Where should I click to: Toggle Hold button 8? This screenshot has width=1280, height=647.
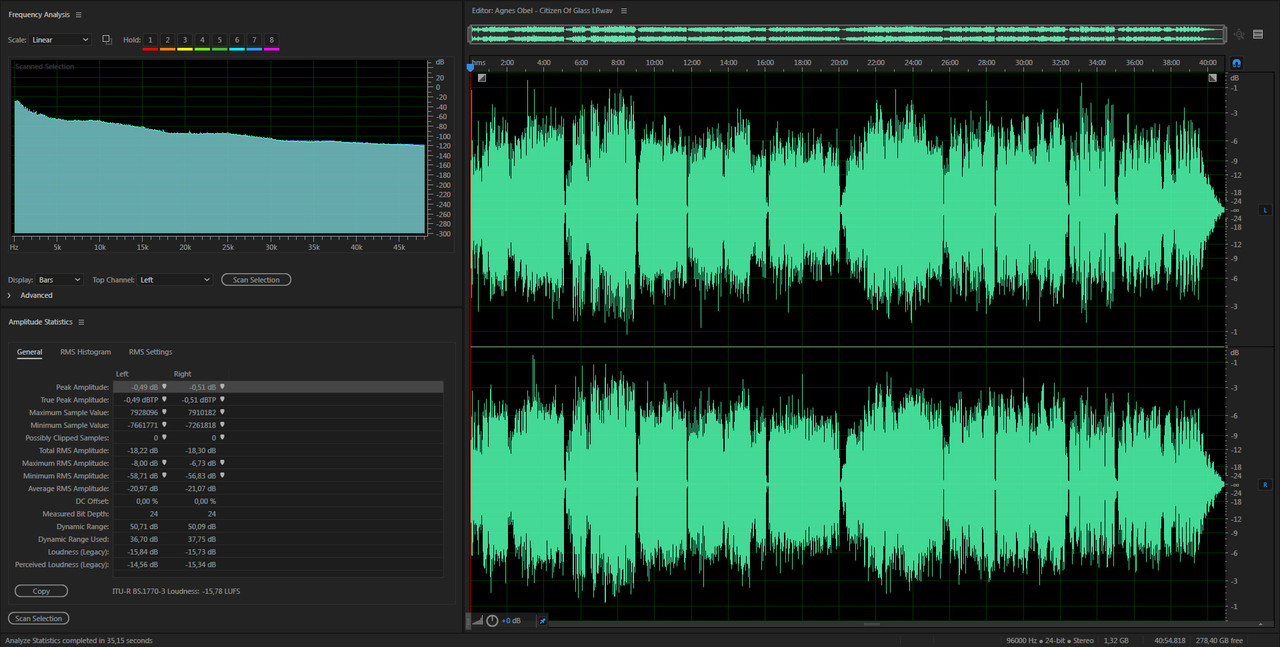click(271, 40)
